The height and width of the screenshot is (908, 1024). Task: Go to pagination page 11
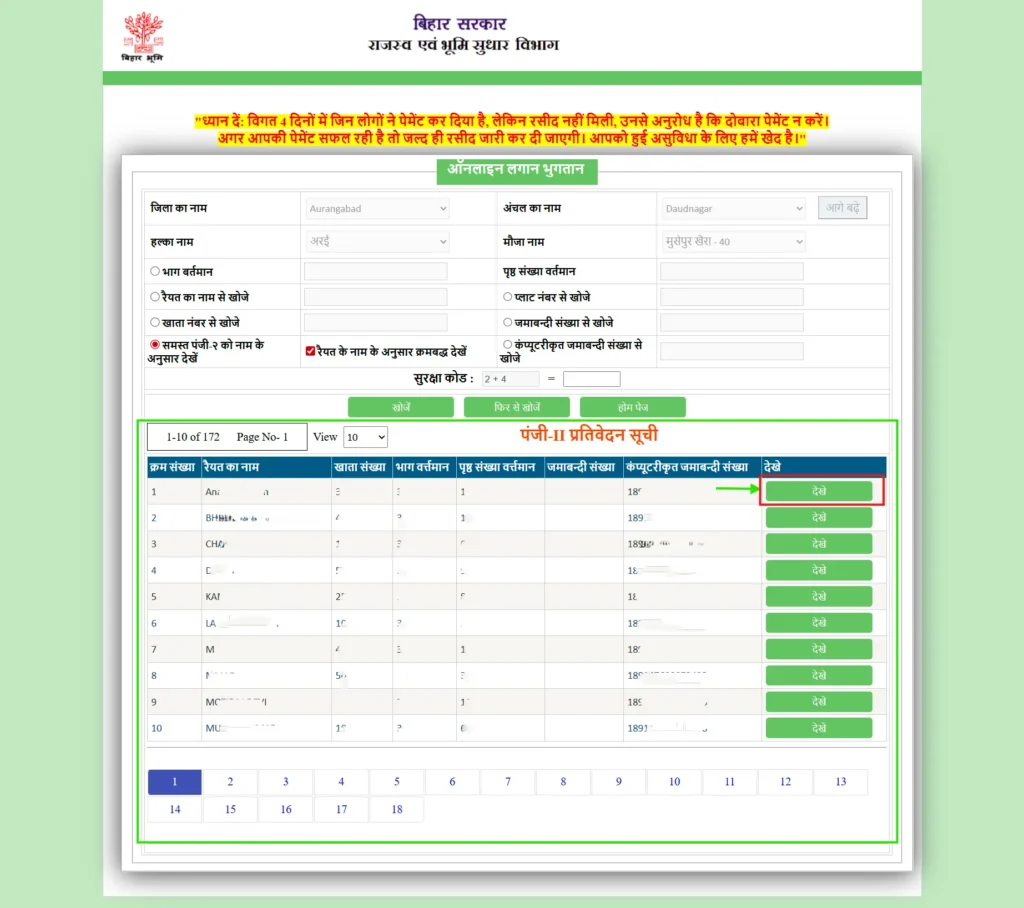coord(730,782)
